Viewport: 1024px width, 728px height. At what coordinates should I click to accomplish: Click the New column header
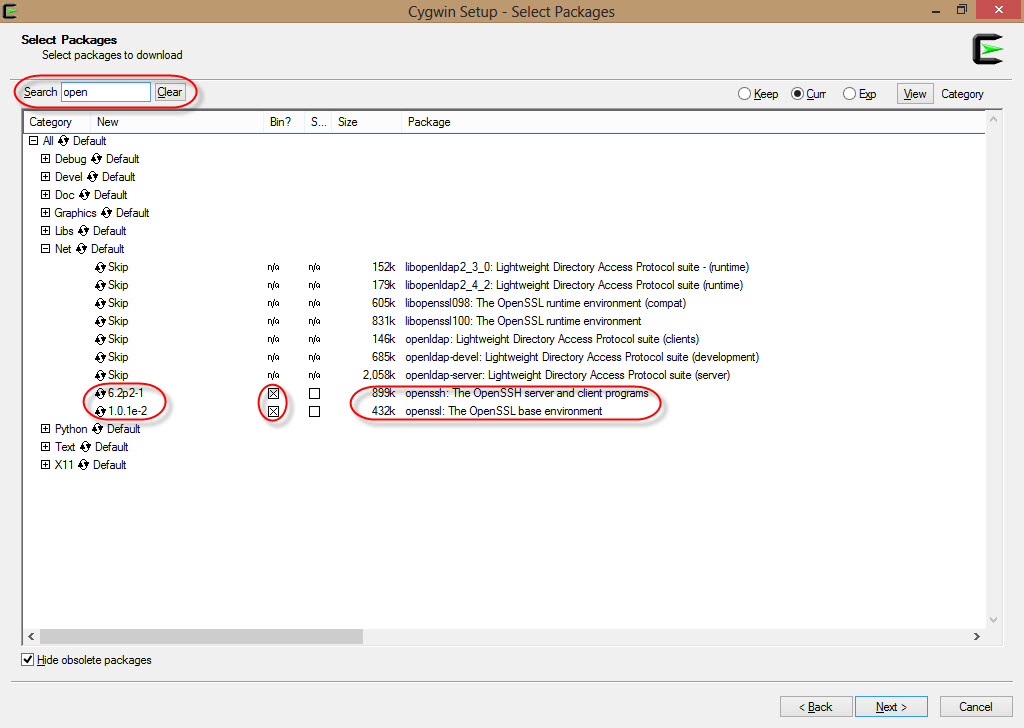[176, 122]
